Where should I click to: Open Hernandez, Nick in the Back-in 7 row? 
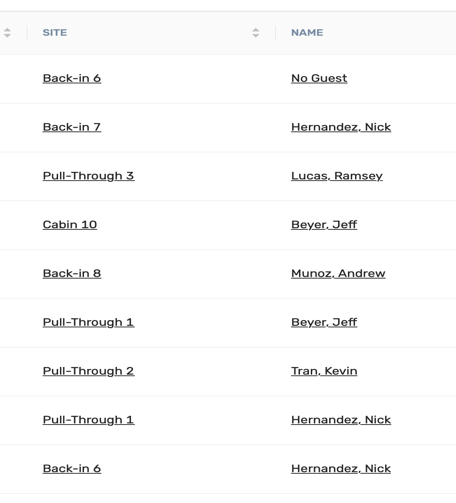click(x=341, y=127)
